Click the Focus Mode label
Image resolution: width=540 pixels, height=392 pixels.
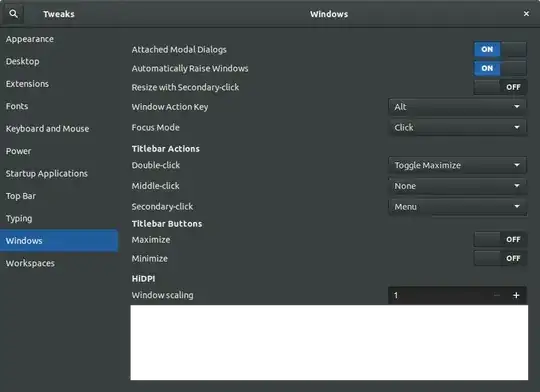(155, 127)
